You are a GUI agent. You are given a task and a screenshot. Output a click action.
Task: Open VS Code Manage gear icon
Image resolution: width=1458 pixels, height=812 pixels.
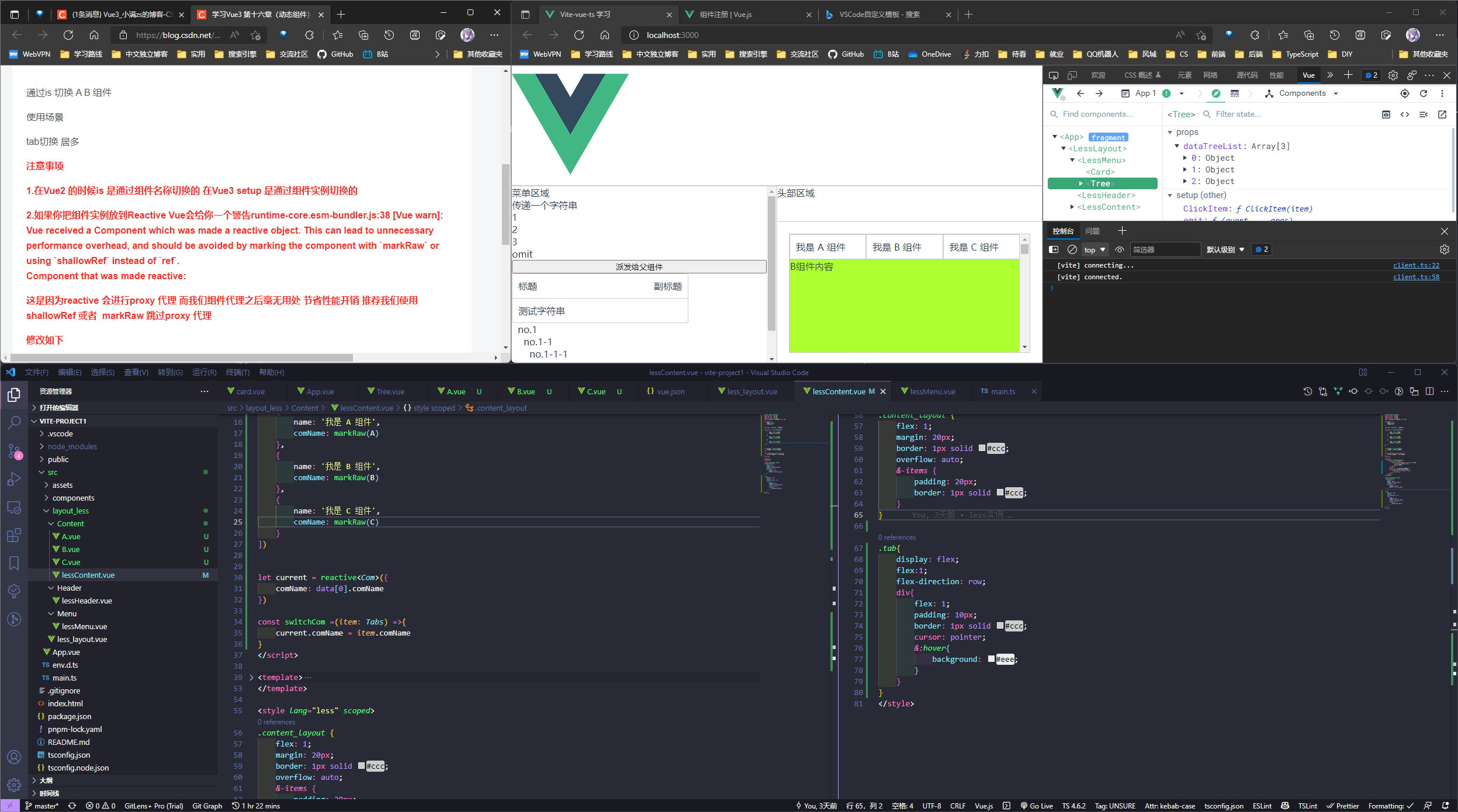(14, 785)
